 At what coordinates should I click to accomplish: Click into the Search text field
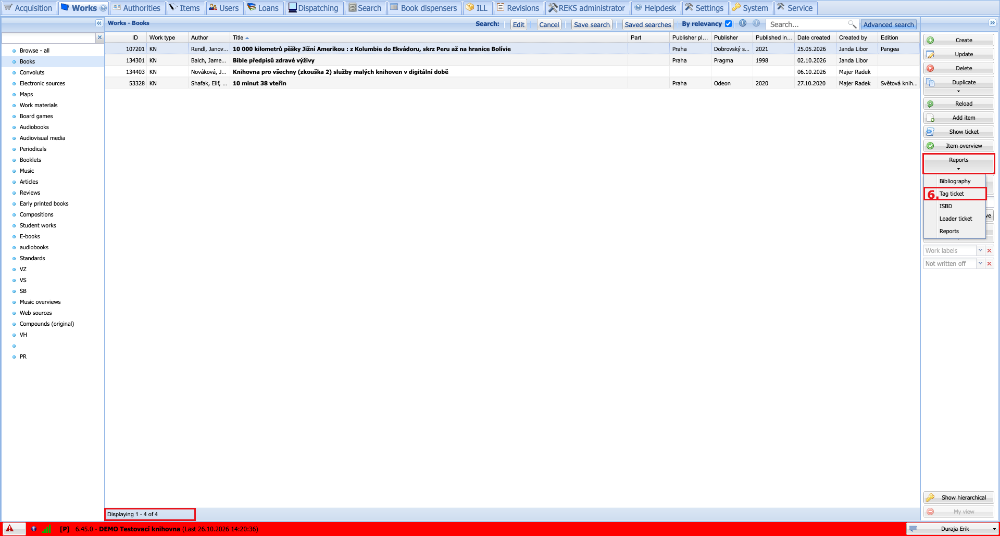point(807,24)
